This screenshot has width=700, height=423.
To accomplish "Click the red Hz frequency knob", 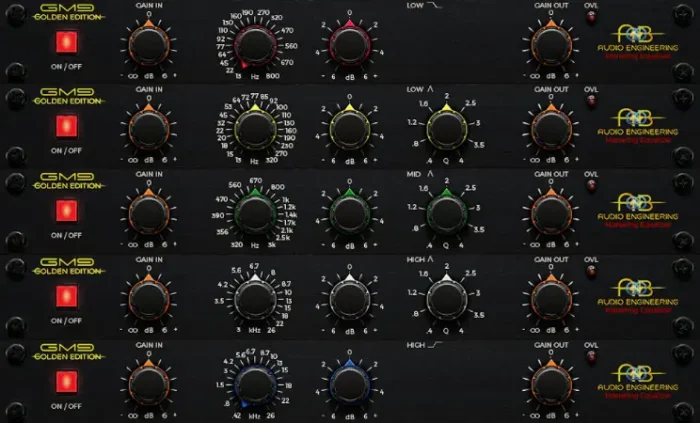I will [x=255, y=45].
